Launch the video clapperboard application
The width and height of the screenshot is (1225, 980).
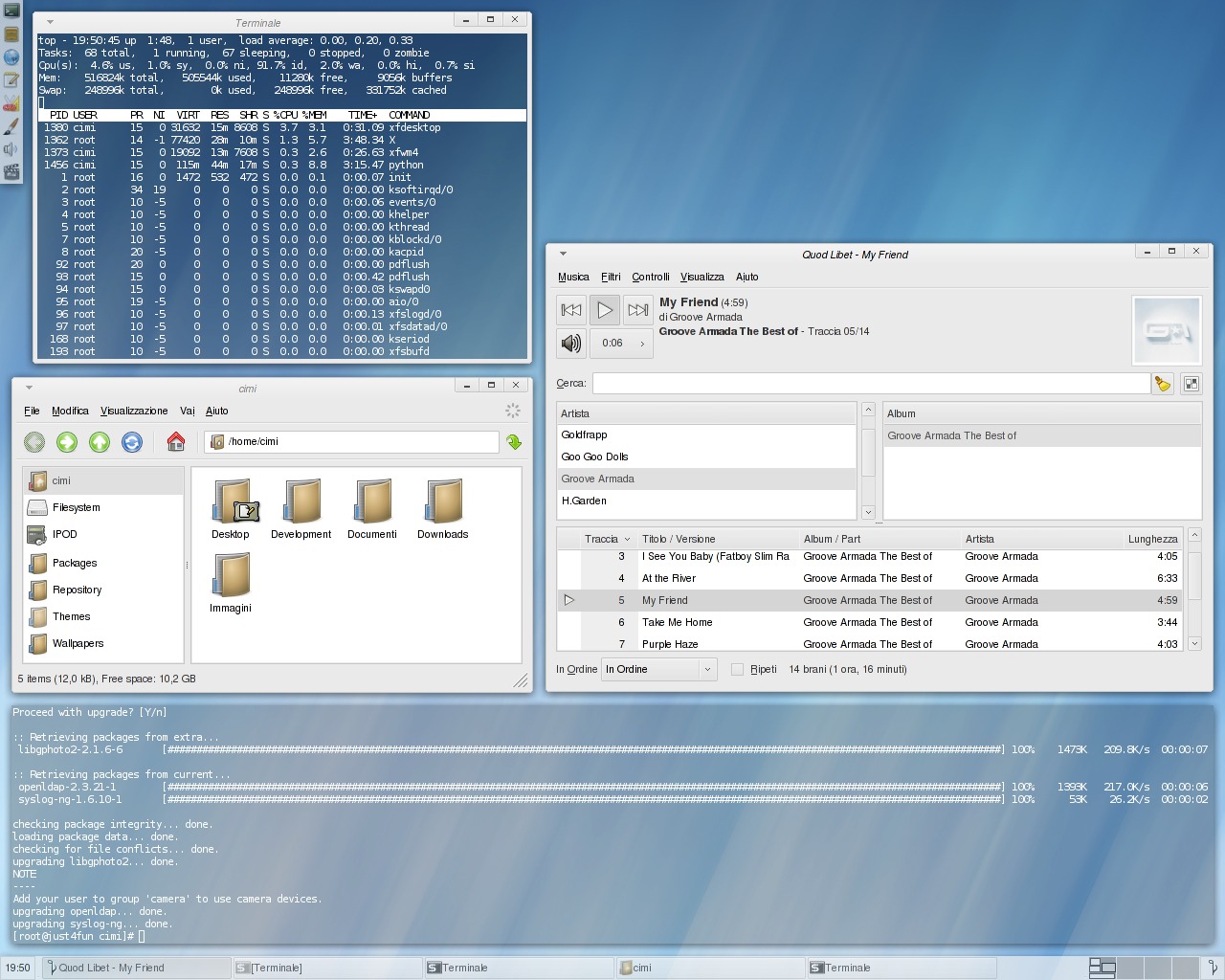(11, 172)
